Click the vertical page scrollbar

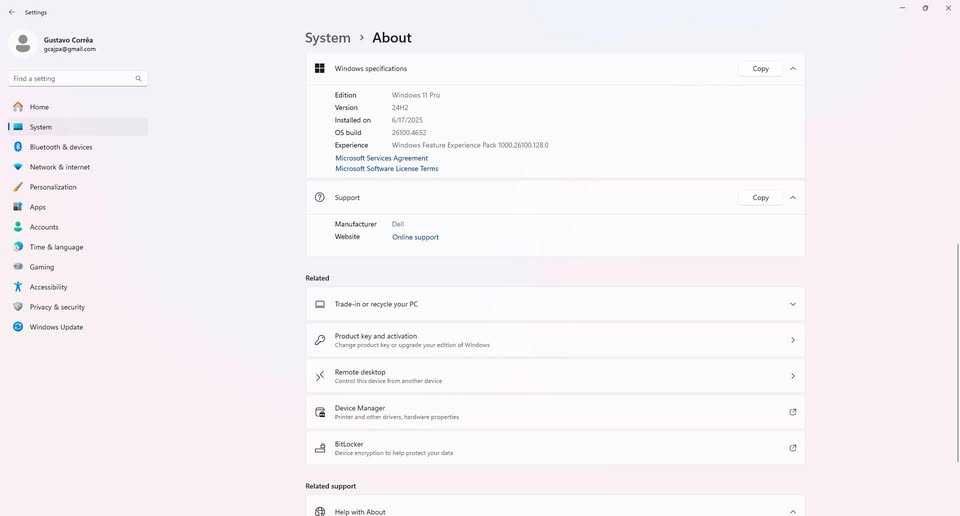[x=957, y=353]
